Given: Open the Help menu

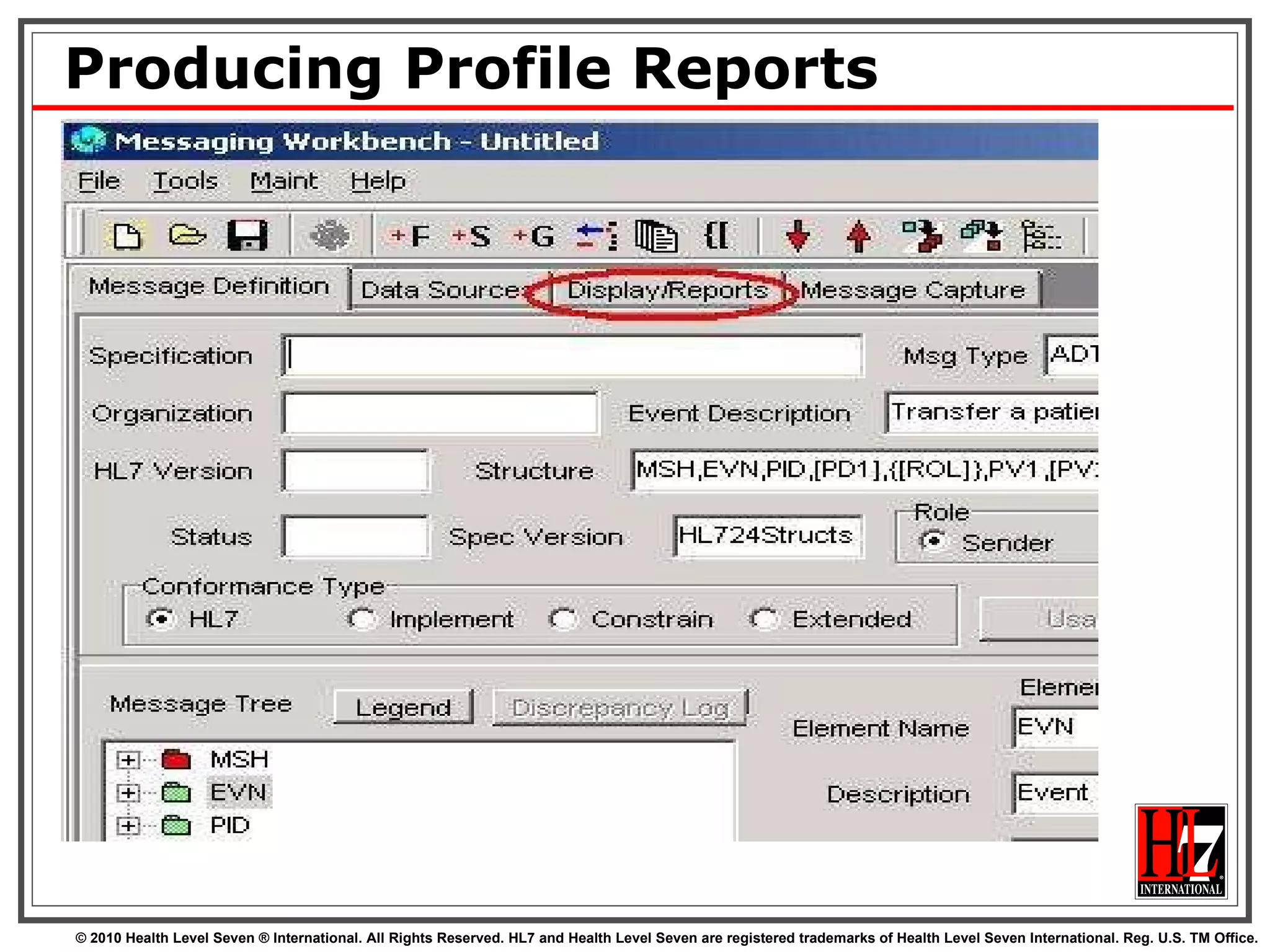Looking at the screenshot, I should 378,181.
